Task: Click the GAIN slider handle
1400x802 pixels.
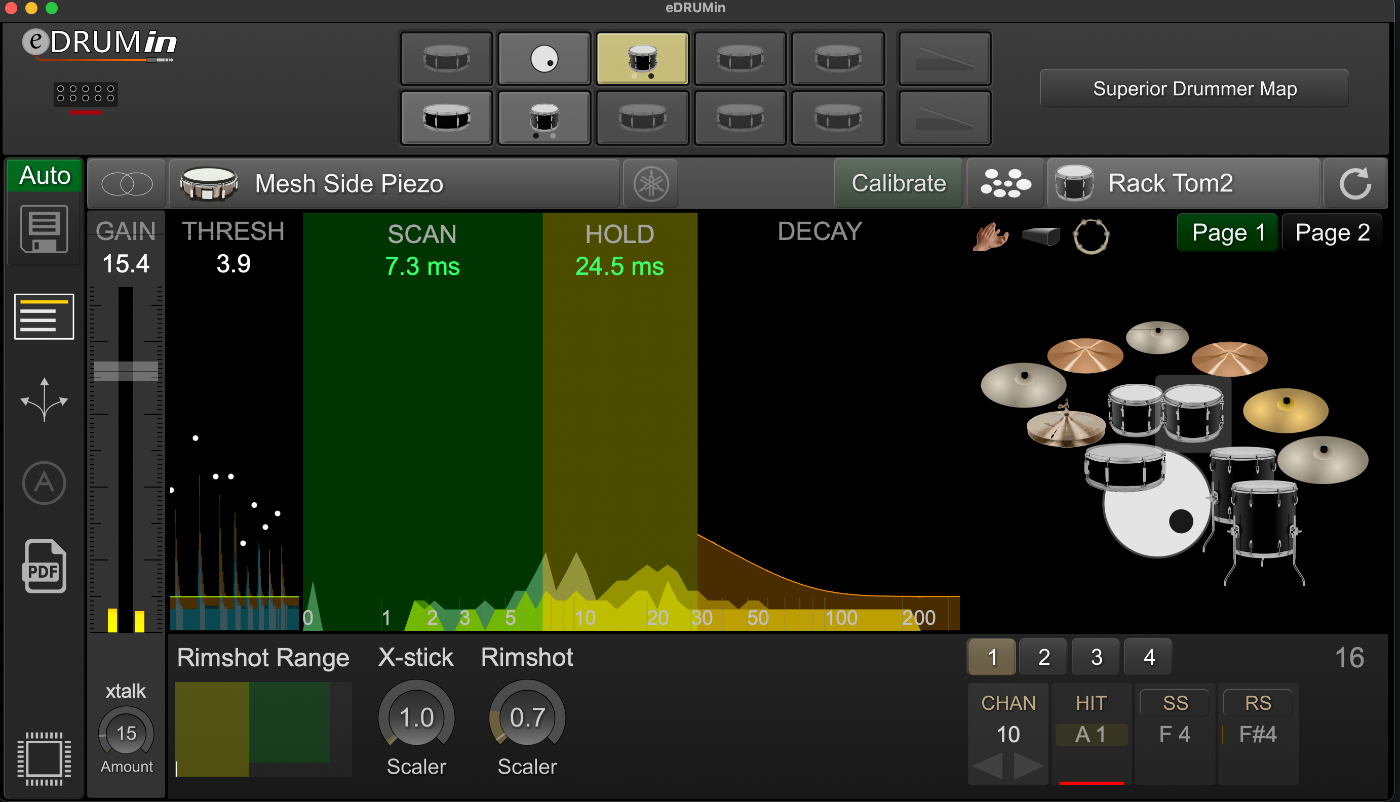Action: pyautogui.click(x=126, y=371)
